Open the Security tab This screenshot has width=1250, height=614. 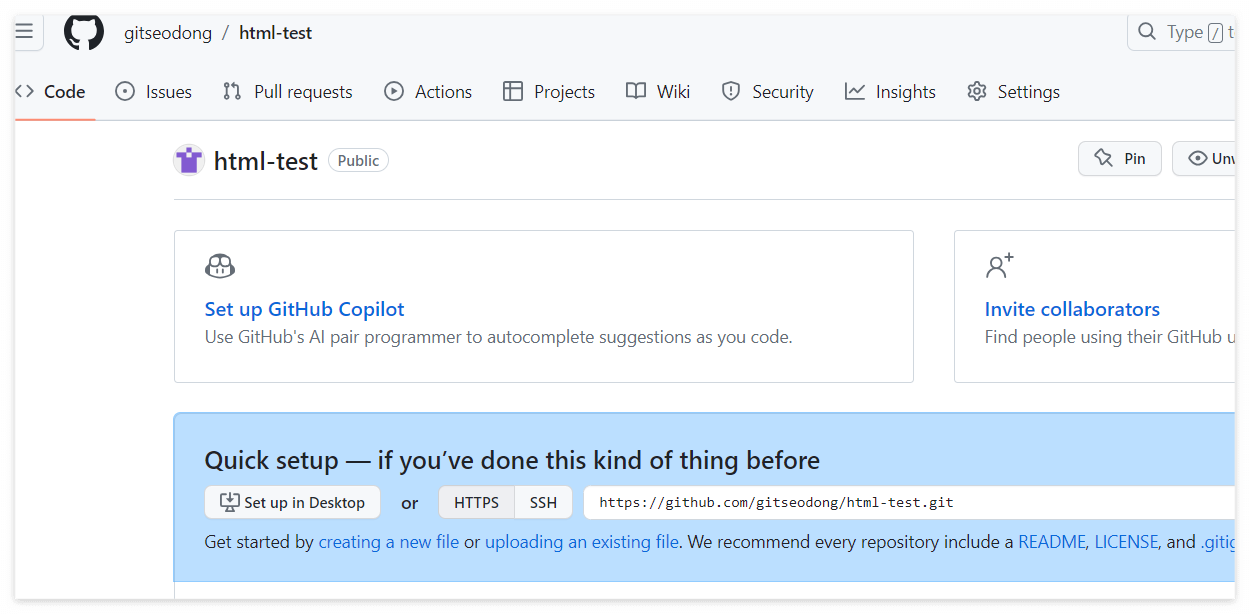pos(767,91)
